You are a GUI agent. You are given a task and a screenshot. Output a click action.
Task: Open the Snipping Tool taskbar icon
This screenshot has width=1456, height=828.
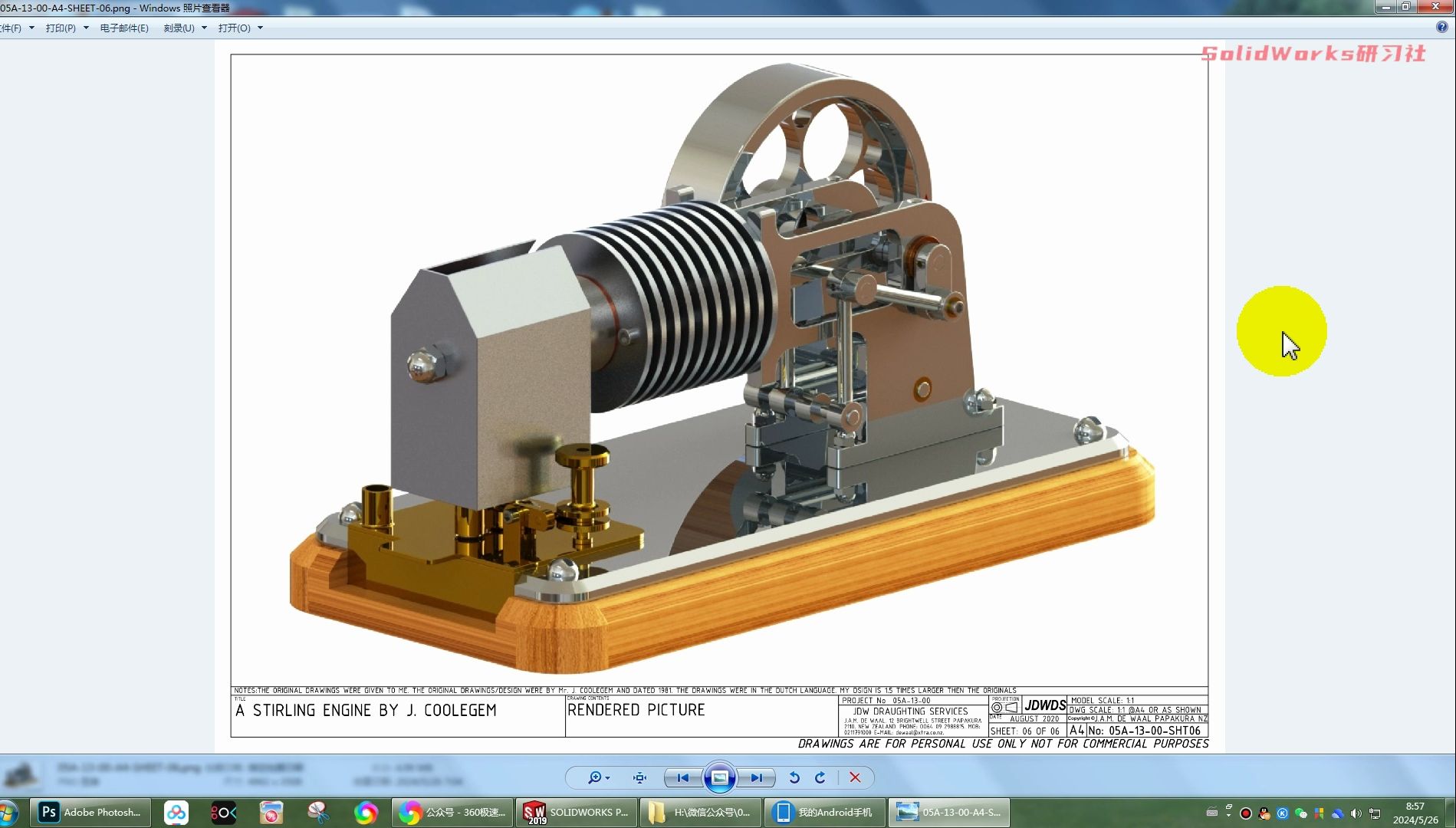318,812
